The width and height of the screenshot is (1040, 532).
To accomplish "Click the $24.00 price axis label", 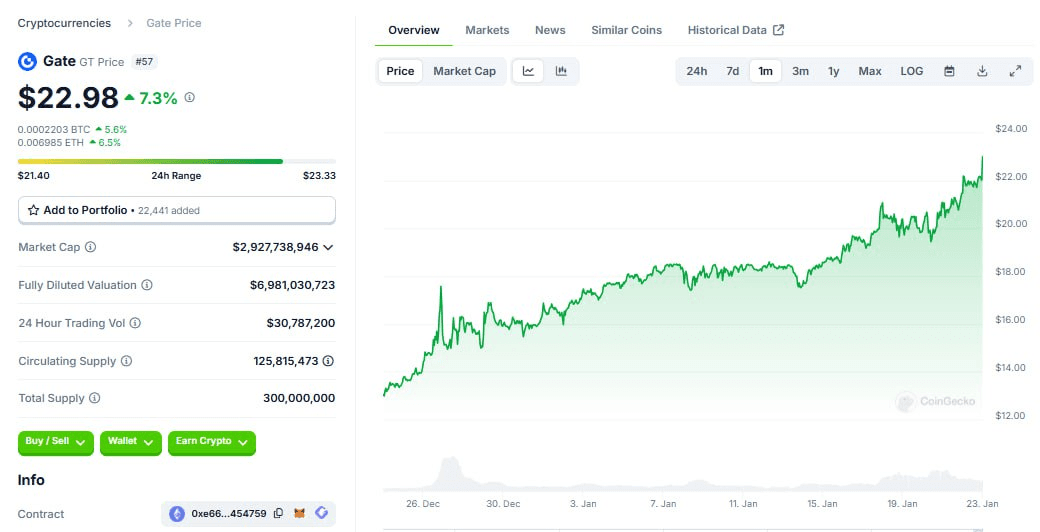I will (x=1011, y=129).
